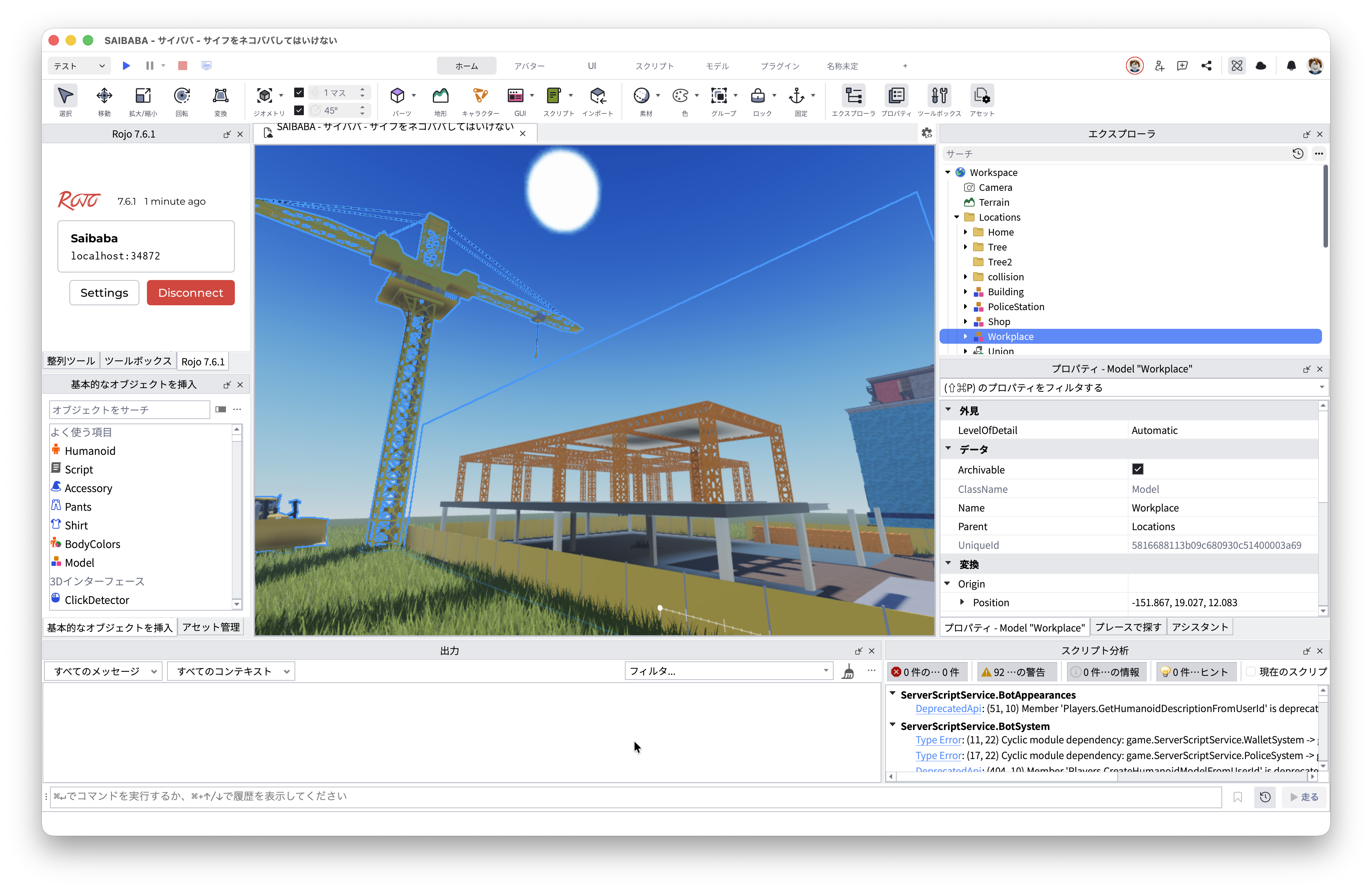
Task: Activate the 移動 (Move) tool
Action: [104, 96]
